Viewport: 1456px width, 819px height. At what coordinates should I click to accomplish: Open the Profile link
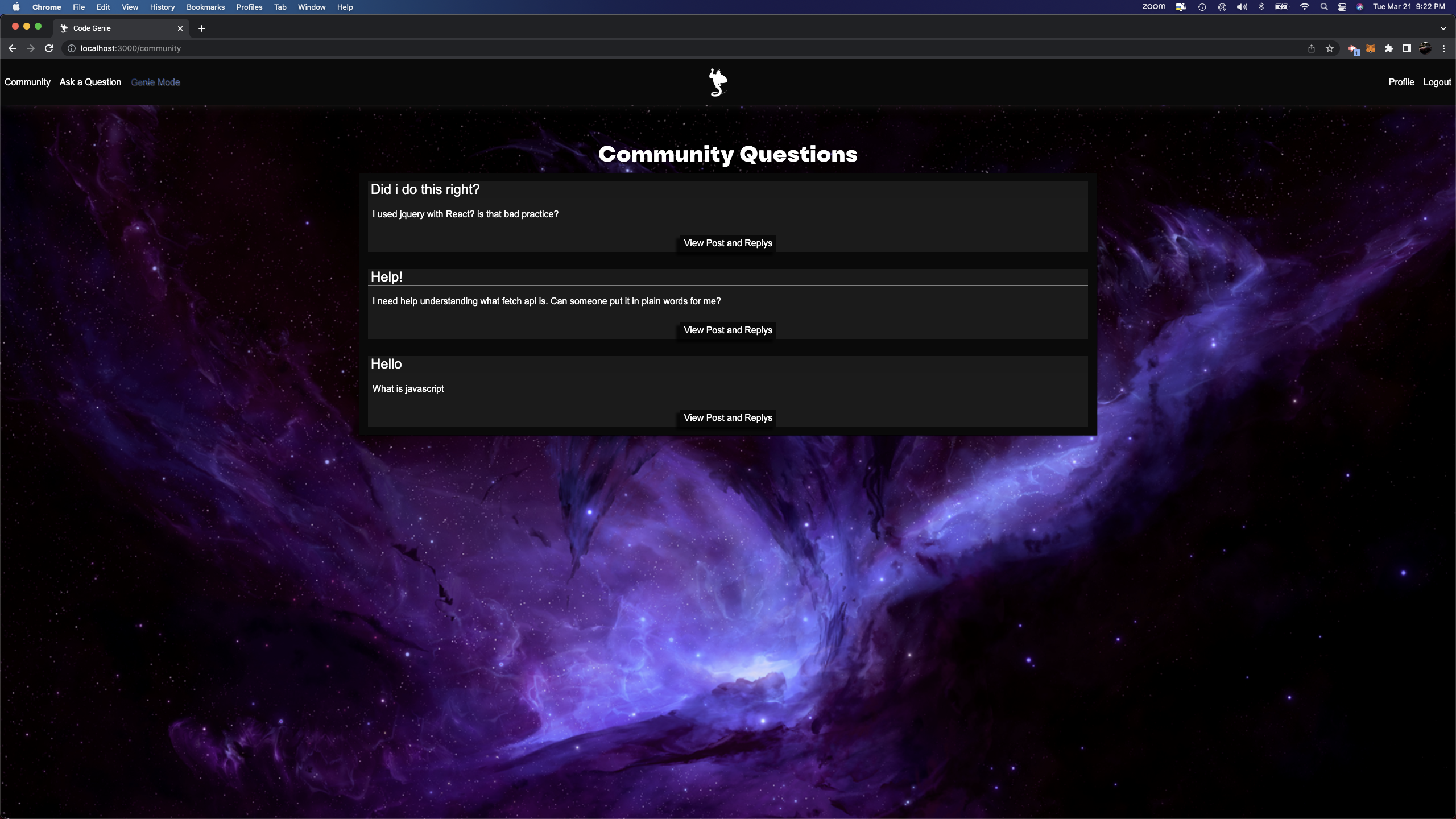[x=1401, y=82]
